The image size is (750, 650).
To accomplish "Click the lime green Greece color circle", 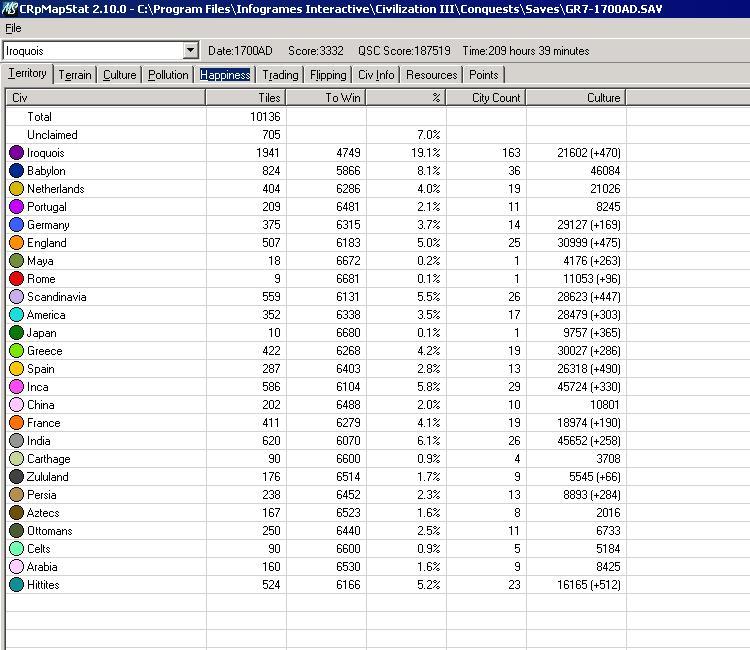I will (16, 351).
